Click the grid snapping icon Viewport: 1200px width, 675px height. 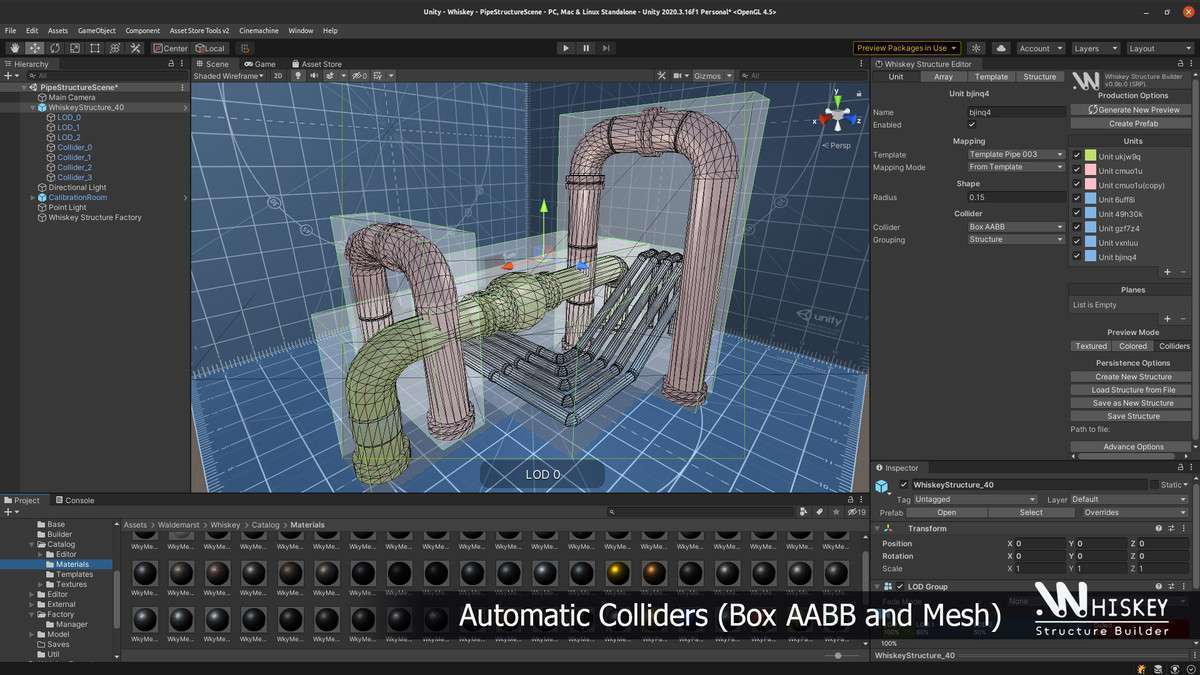pos(245,48)
